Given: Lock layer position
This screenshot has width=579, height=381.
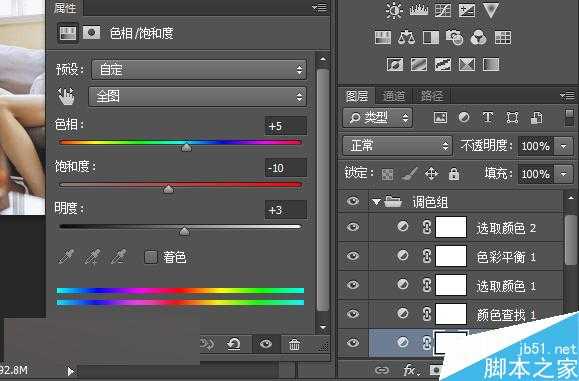Looking at the screenshot, I should click(x=431, y=174).
